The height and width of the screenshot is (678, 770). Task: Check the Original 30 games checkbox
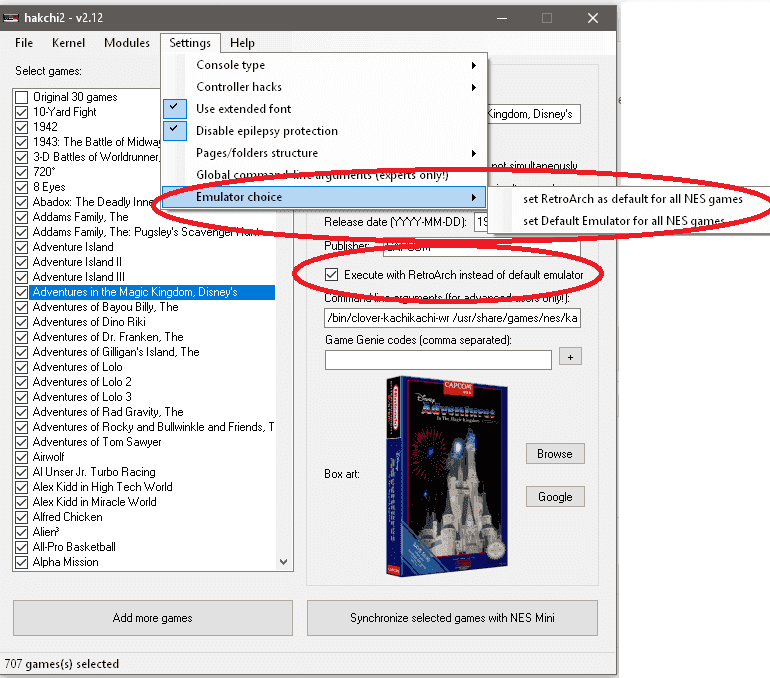[21, 97]
